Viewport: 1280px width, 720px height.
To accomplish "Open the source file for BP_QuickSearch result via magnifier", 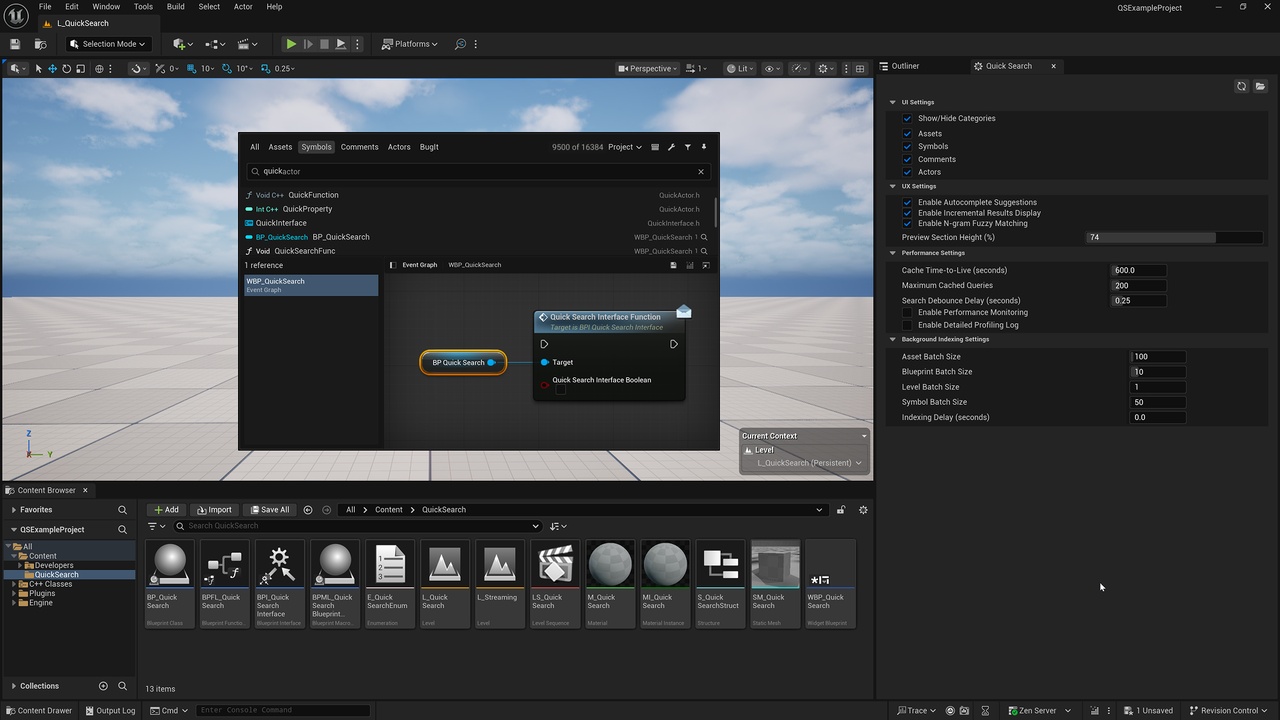I will tap(704, 237).
